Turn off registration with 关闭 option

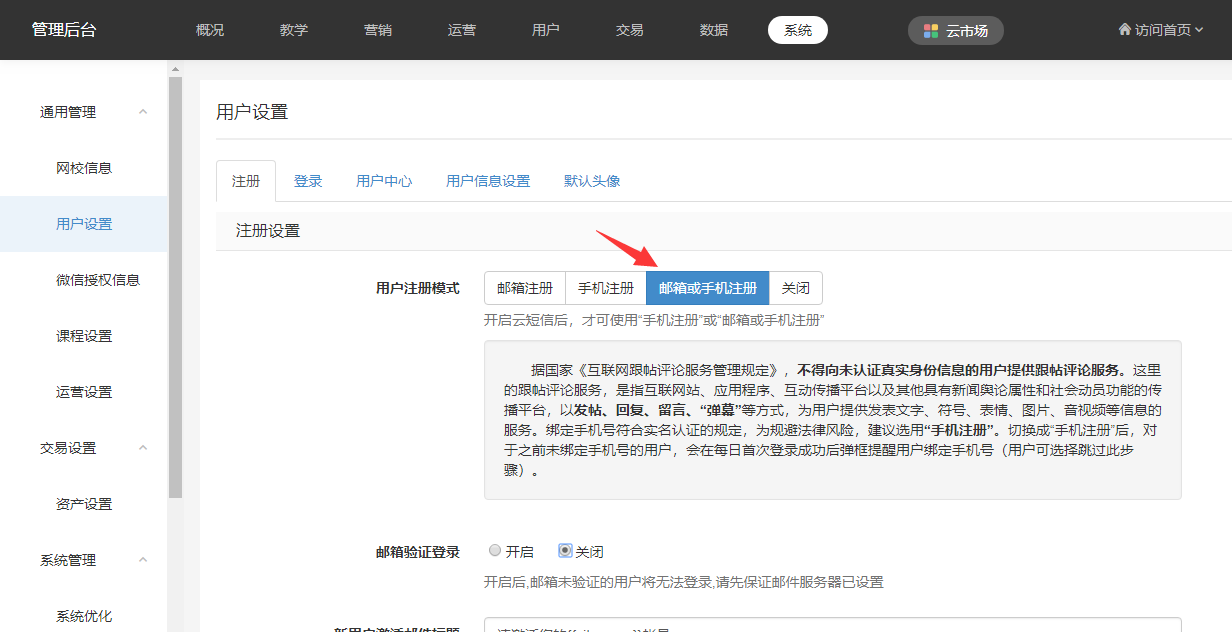click(796, 288)
